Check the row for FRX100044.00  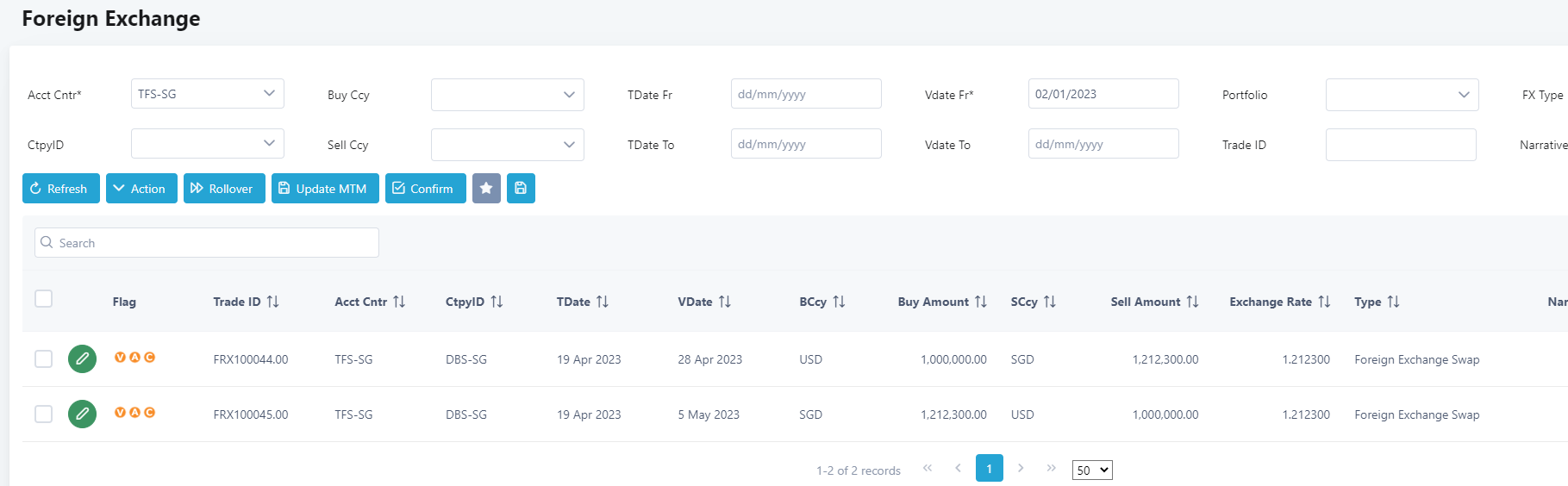tap(43, 358)
